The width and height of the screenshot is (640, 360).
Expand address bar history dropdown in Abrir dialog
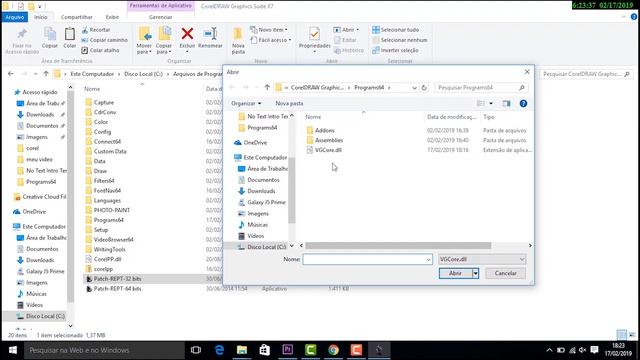click(414, 88)
